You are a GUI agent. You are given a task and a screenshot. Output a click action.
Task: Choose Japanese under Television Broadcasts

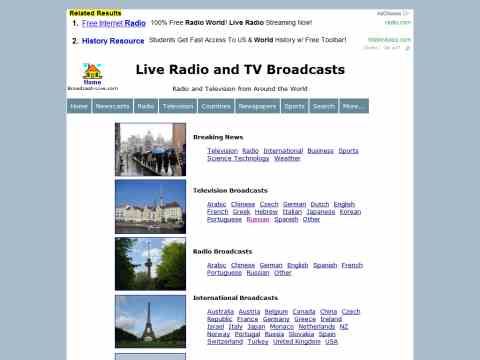(321, 212)
